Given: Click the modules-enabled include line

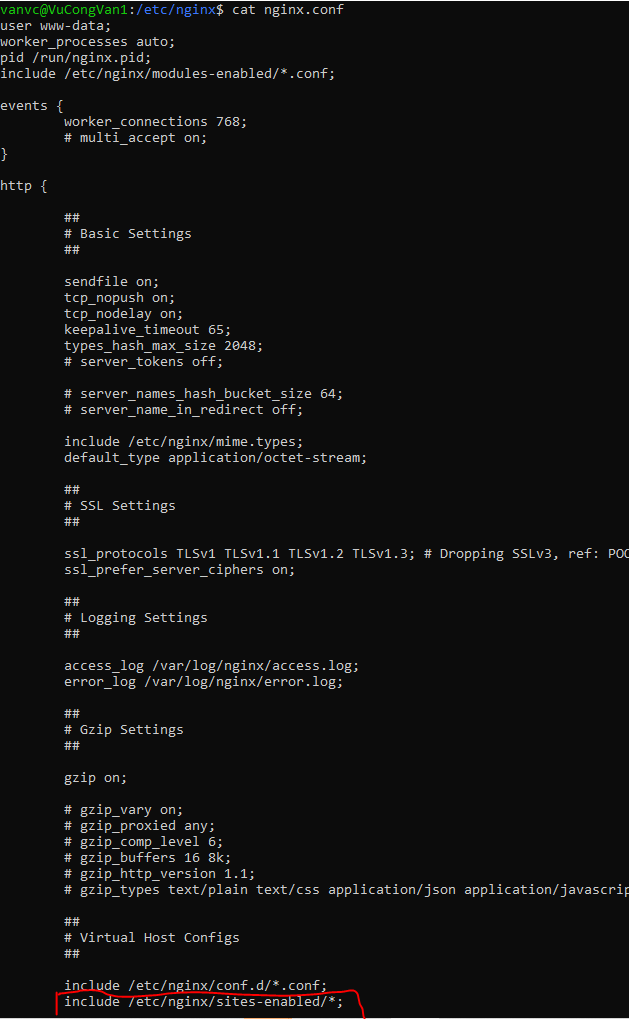Looking at the screenshot, I should click(x=168, y=73).
